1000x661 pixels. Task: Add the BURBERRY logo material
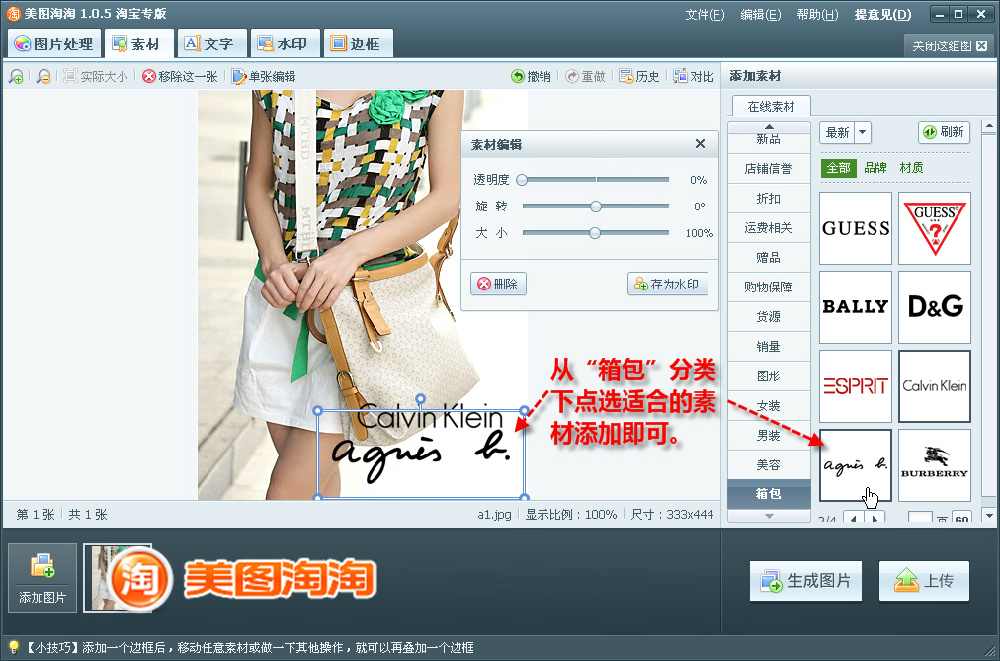coord(934,465)
